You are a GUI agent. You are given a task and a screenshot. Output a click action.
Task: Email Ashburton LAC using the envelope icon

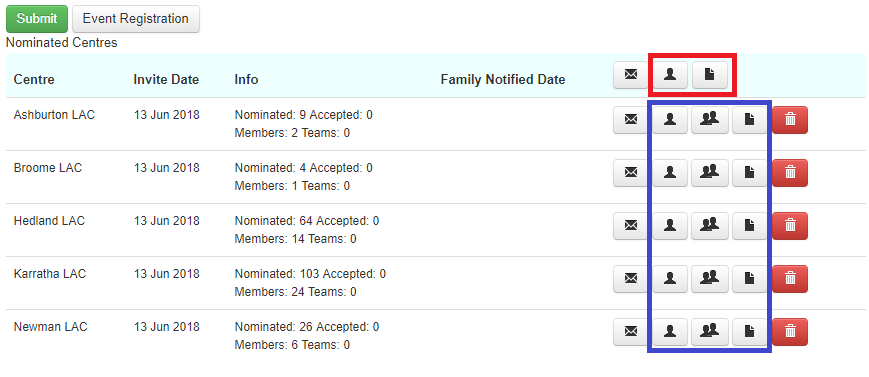631,120
